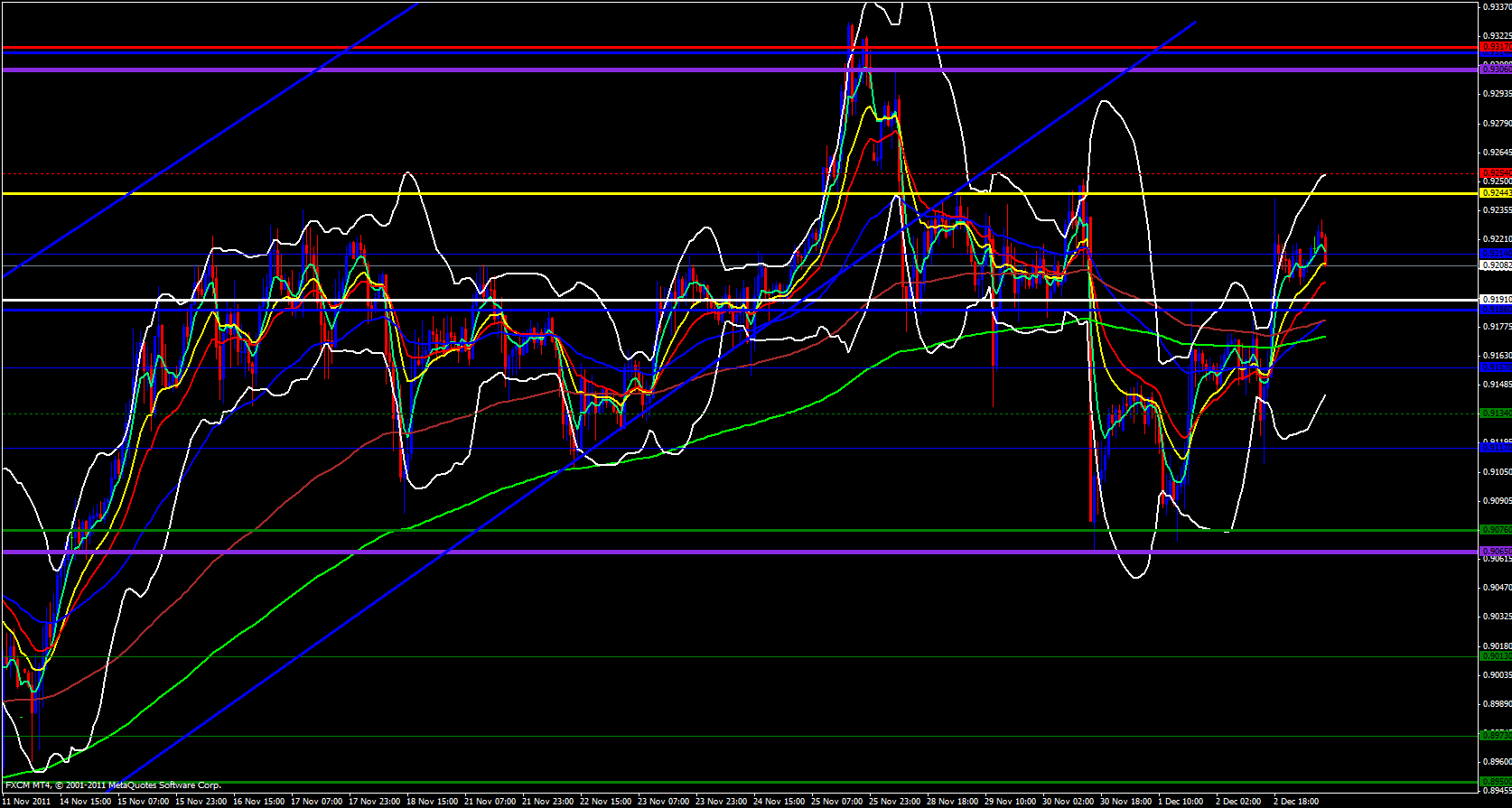The height and width of the screenshot is (808, 1512).
Task: Click the red 0.9317 price label
Action: click(1495, 46)
